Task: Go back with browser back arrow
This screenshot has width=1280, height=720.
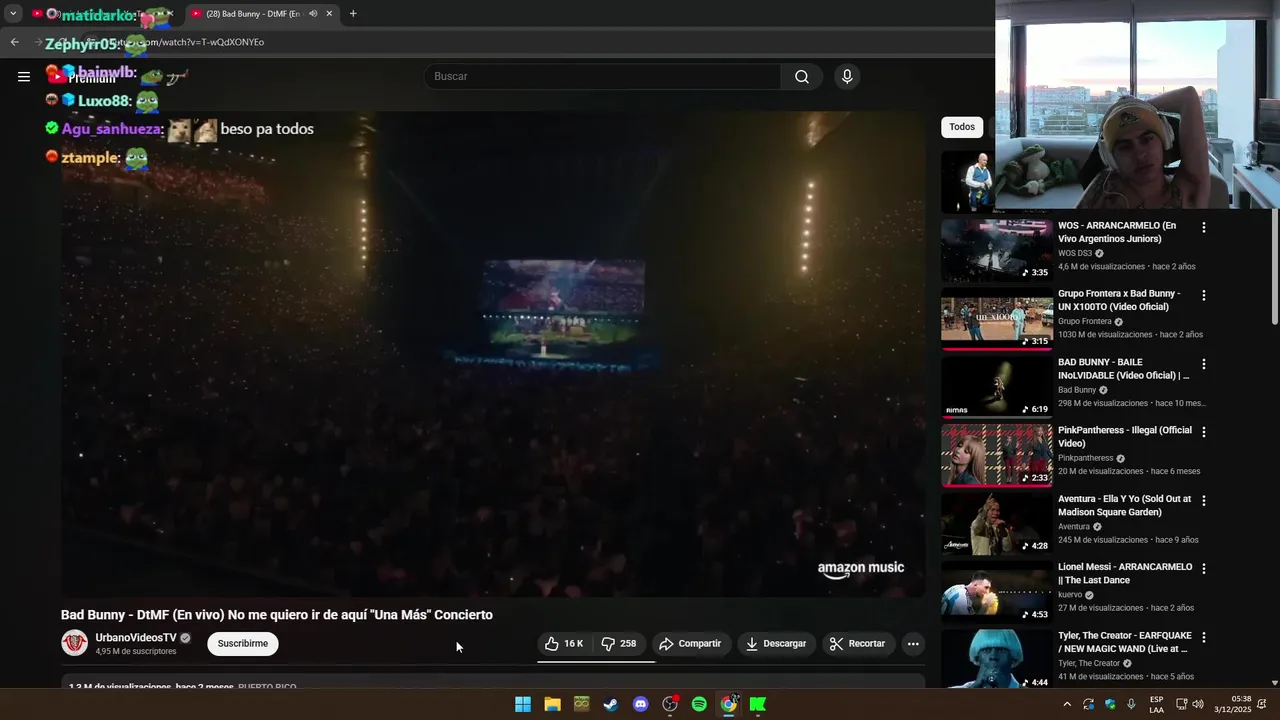Action: (x=14, y=42)
